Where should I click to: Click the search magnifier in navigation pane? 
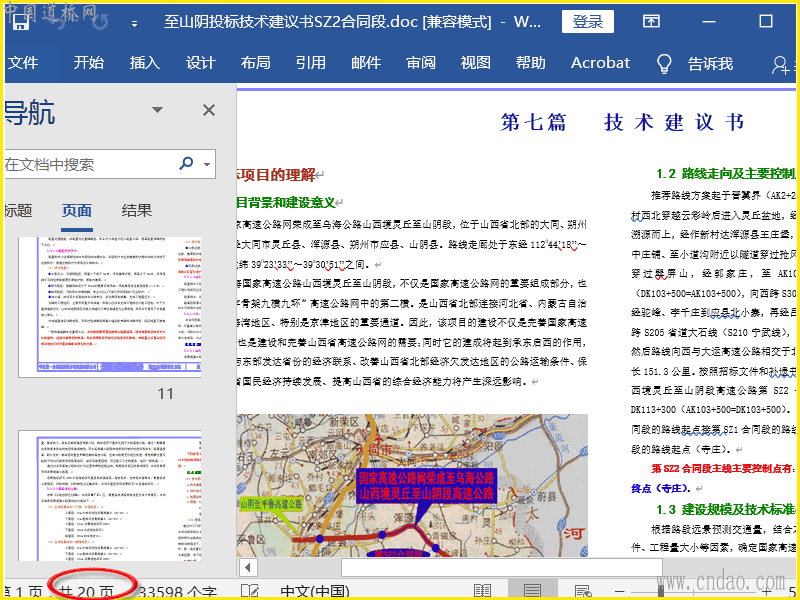coord(186,164)
